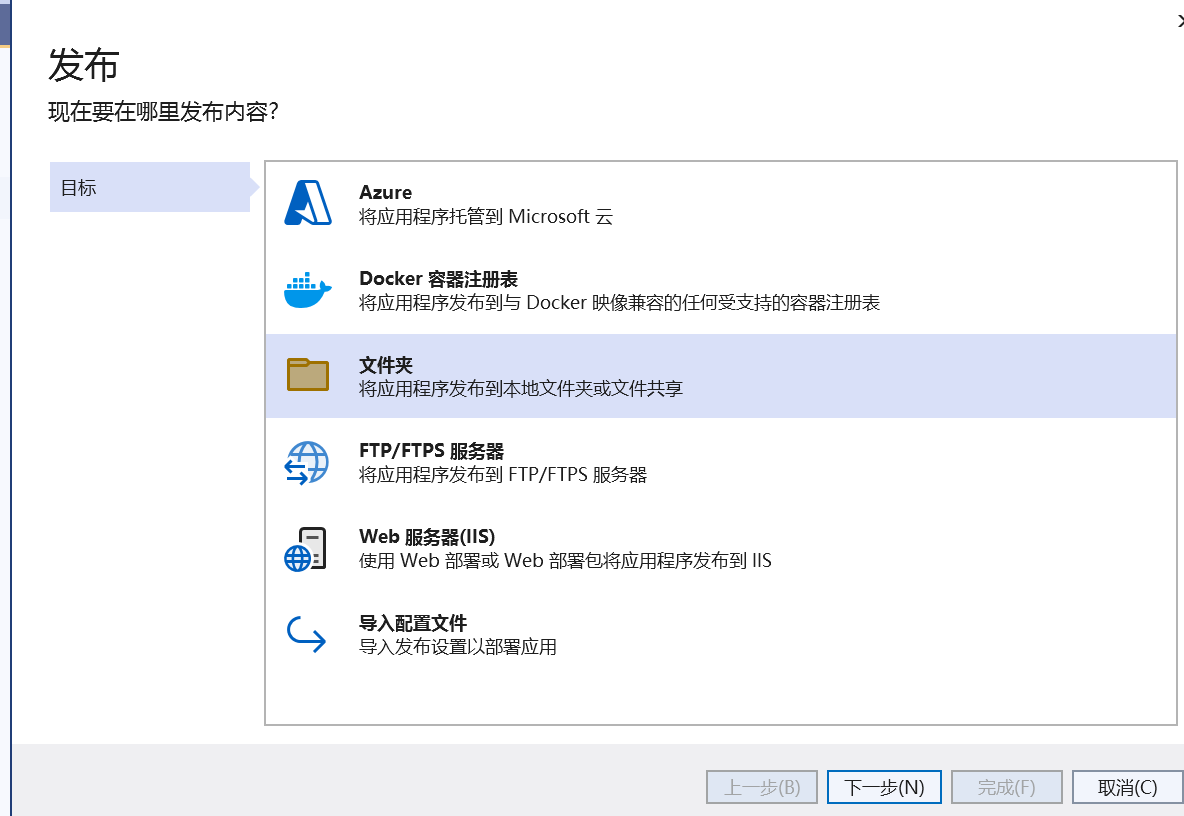Select the 目标 step tab
The image size is (1184, 816).
point(150,187)
